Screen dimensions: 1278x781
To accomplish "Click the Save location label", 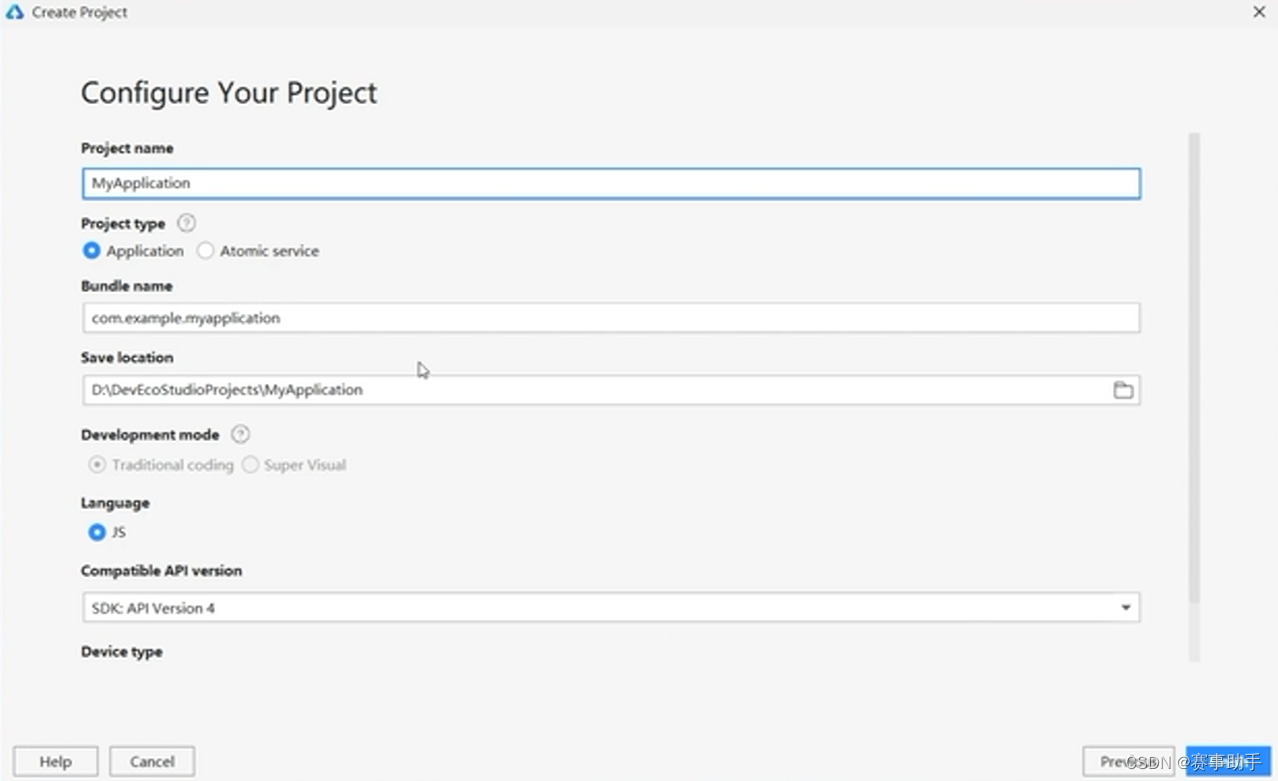I will [127, 357].
